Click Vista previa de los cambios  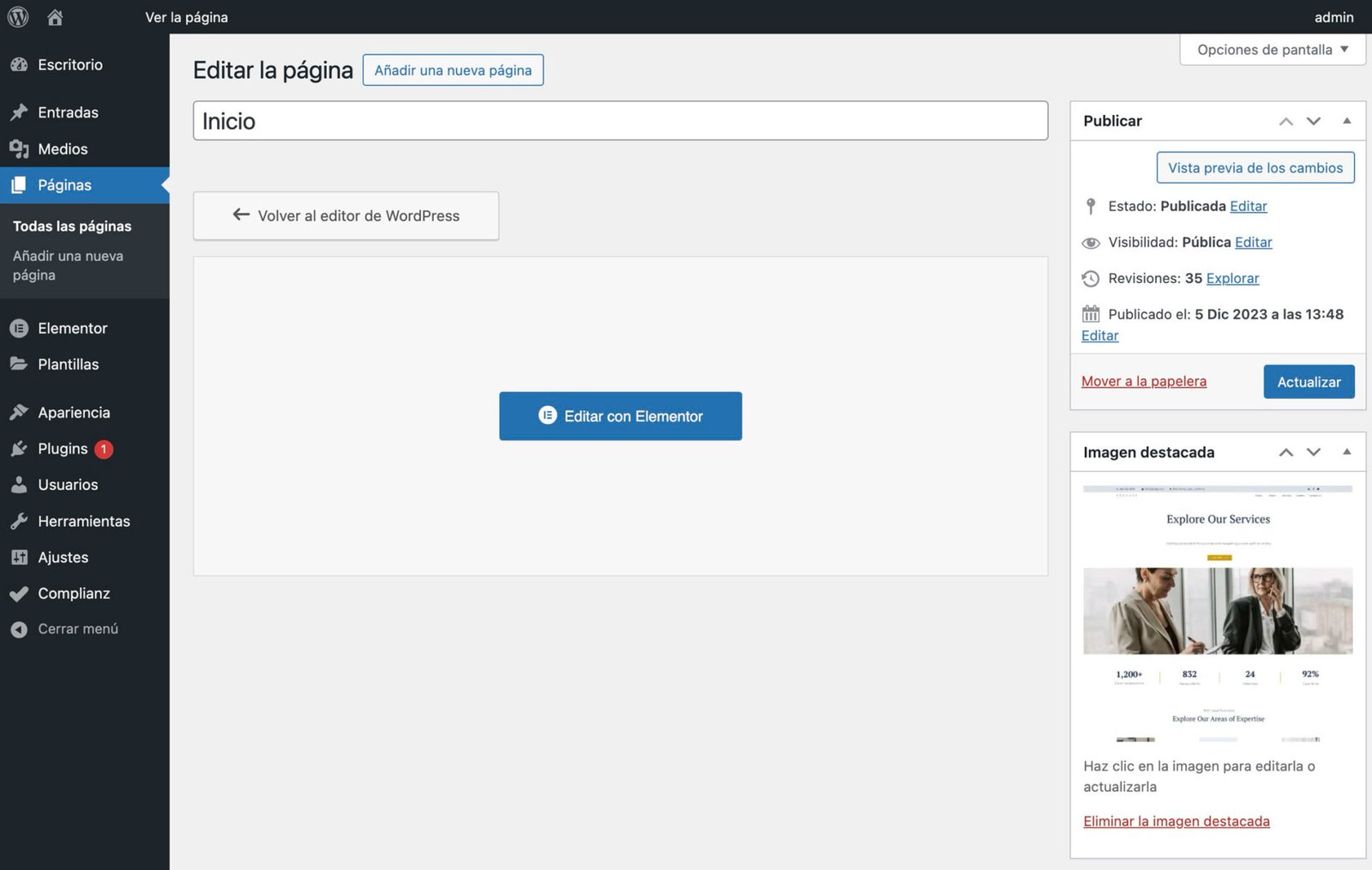click(1255, 168)
